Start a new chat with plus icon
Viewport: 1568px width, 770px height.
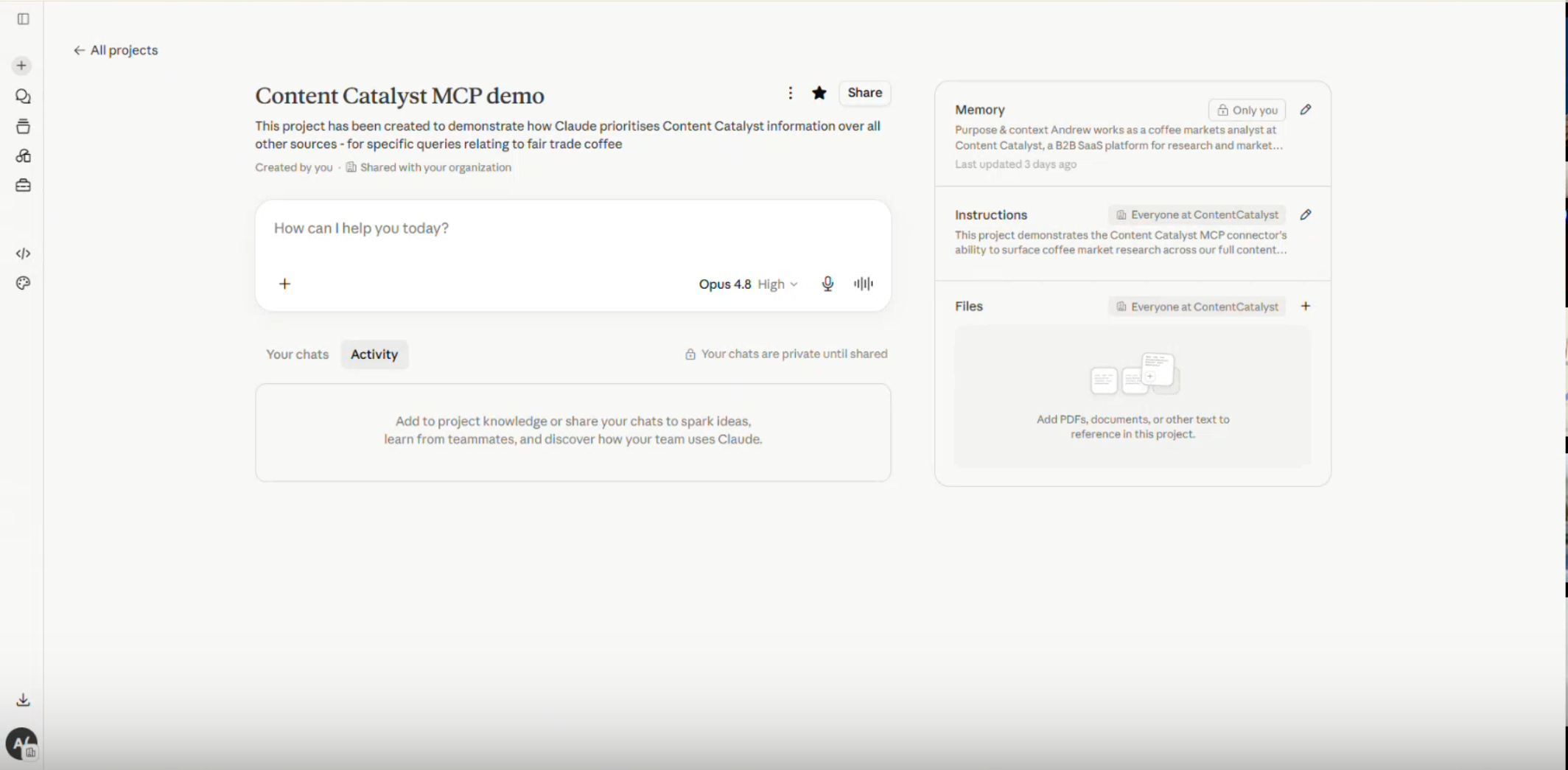pos(22,66)
